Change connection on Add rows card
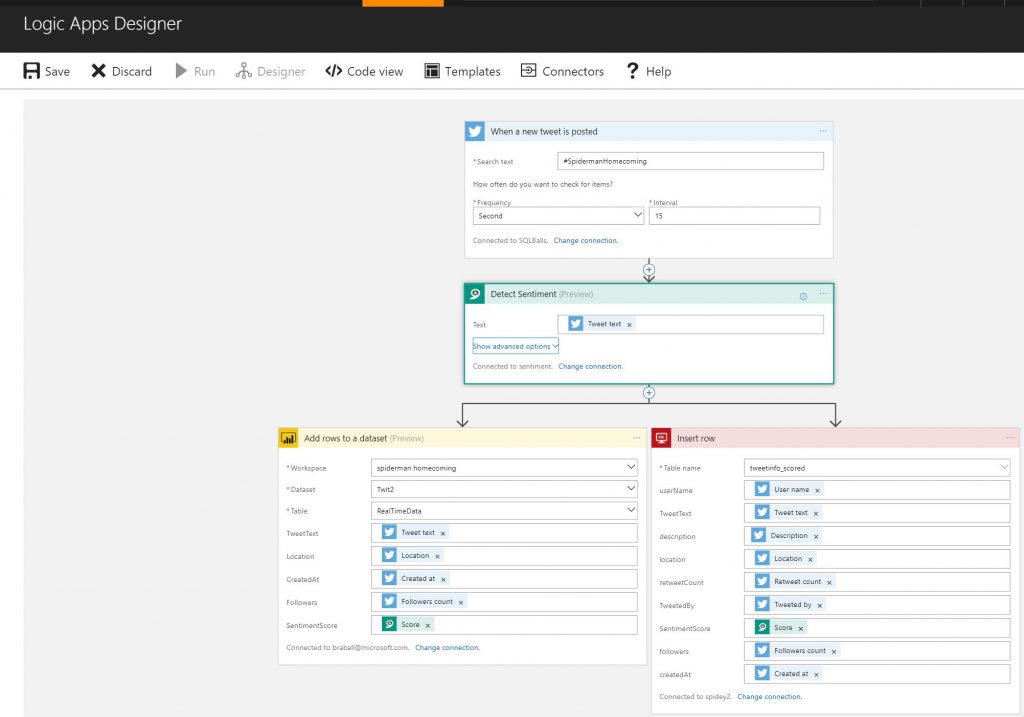Viewport: 1024px width, 717px height. pyautogui.click(x=447, y=648)
